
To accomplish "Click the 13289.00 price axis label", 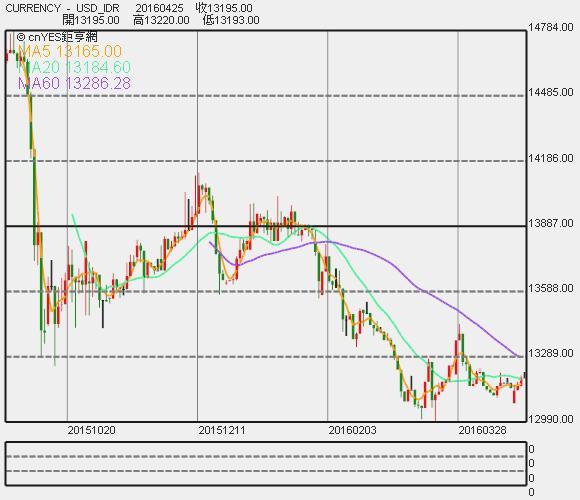I will click(551, 353).
